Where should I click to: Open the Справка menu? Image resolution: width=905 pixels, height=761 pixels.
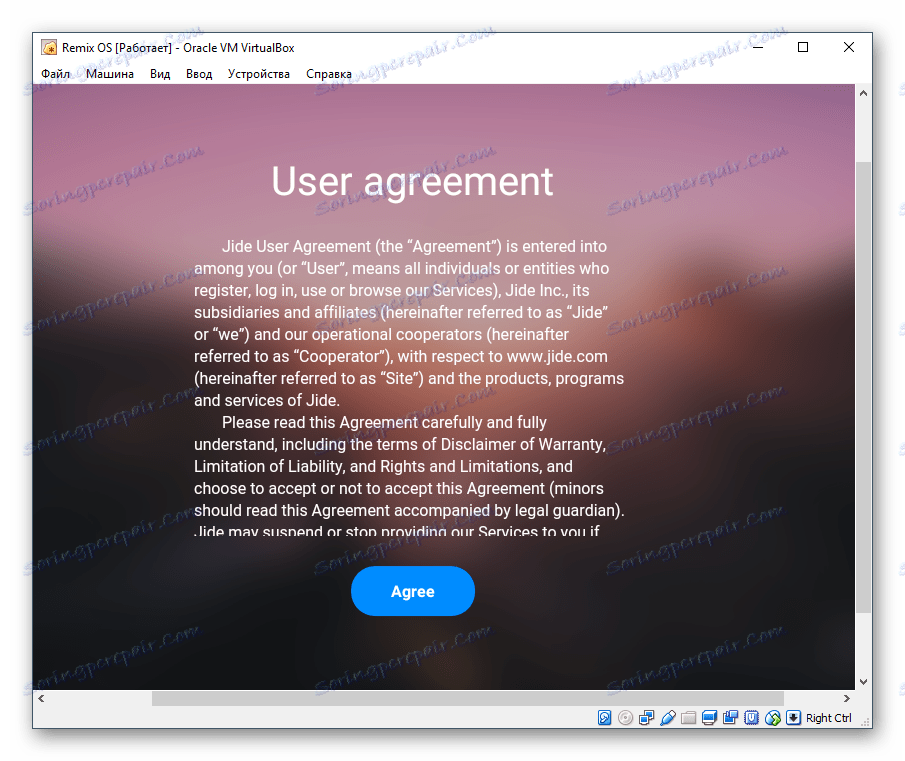pyautogui.click(x=328, y=74)
